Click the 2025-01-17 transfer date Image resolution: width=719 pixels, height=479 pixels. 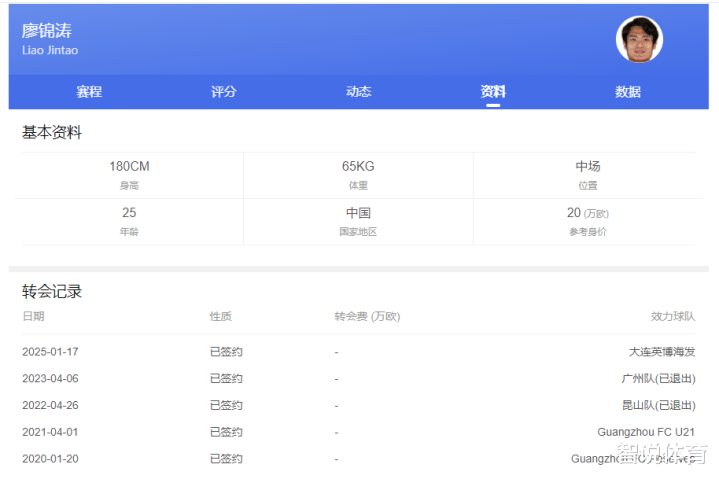coord(50,352)
